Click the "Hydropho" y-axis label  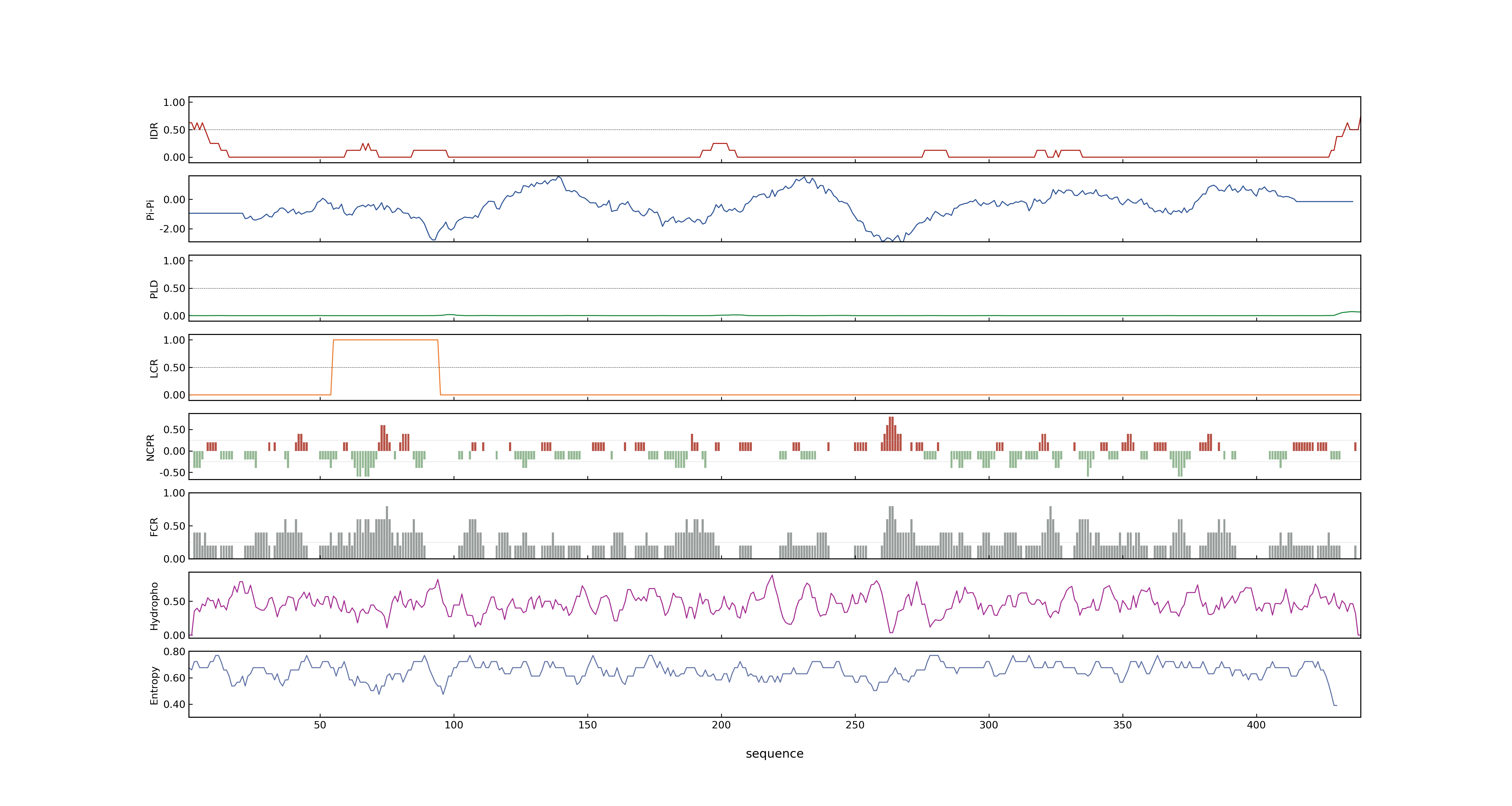pos(154,606)
